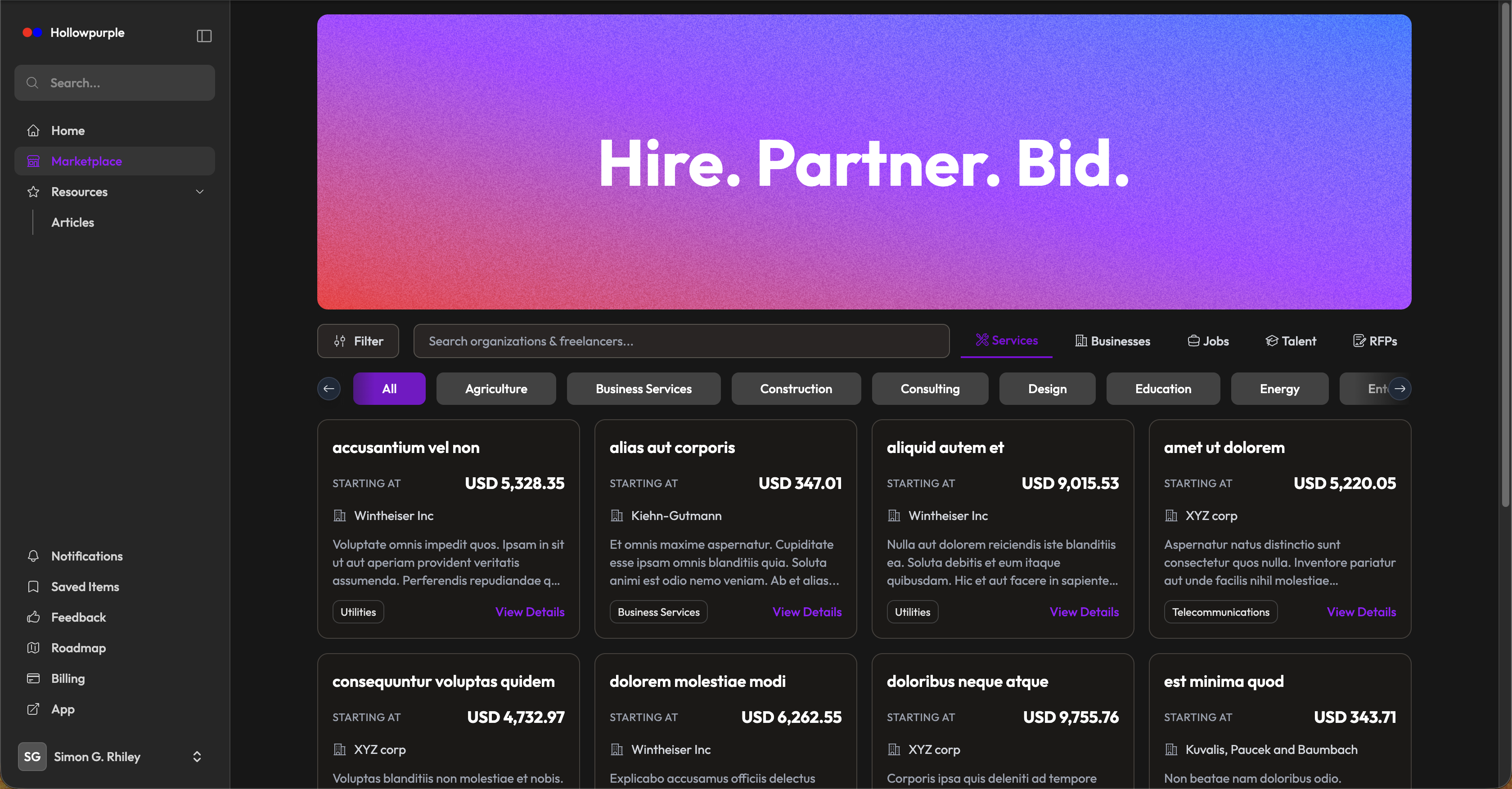
Task: Open the dolorem molestiae modi card title
Action: tap(697, 681)
